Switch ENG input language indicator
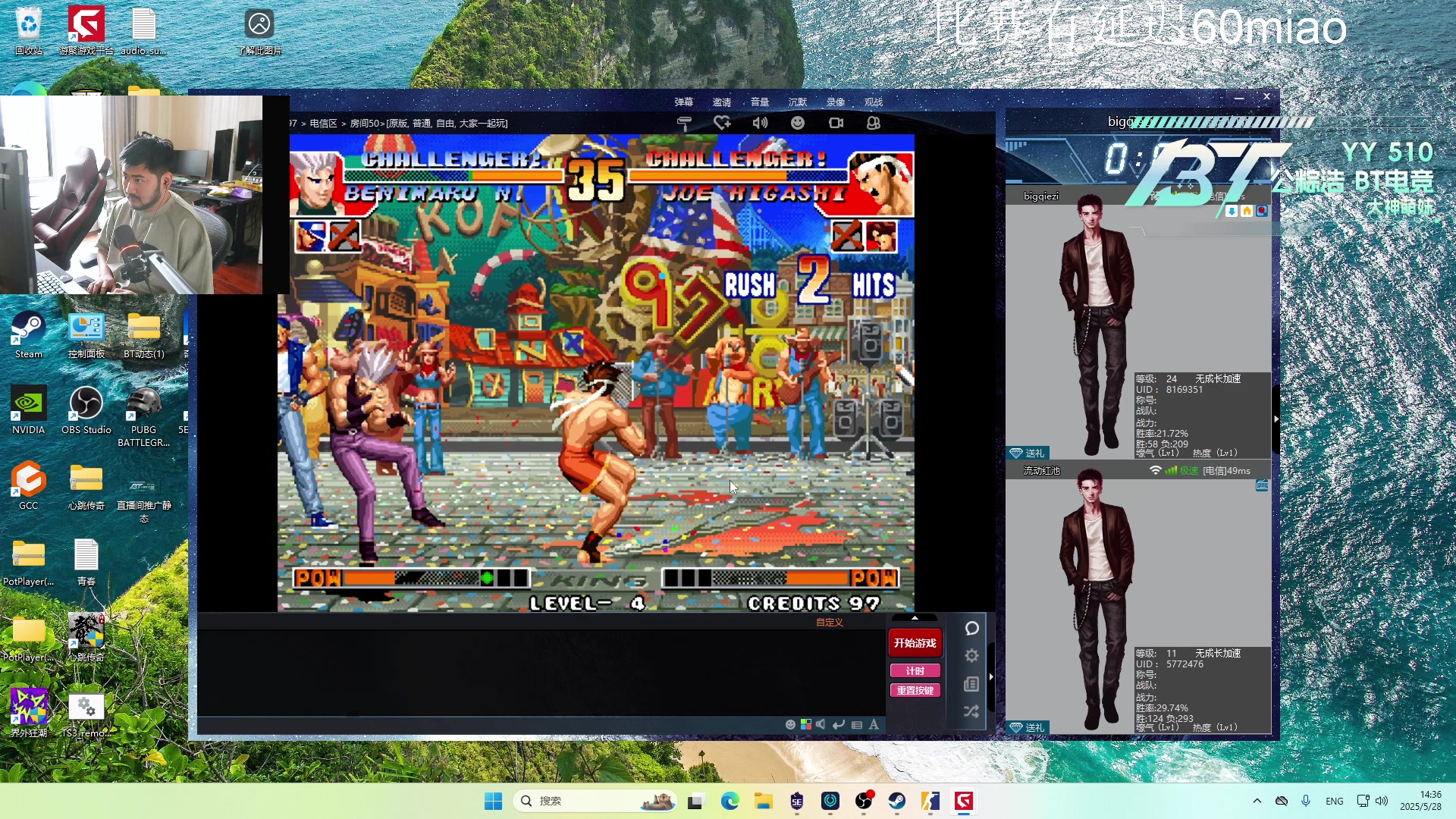 tap(1335, 802)
